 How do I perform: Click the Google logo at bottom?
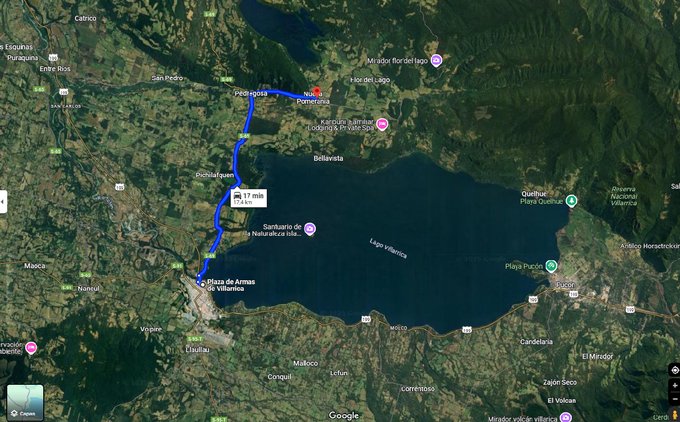point(343,415)
